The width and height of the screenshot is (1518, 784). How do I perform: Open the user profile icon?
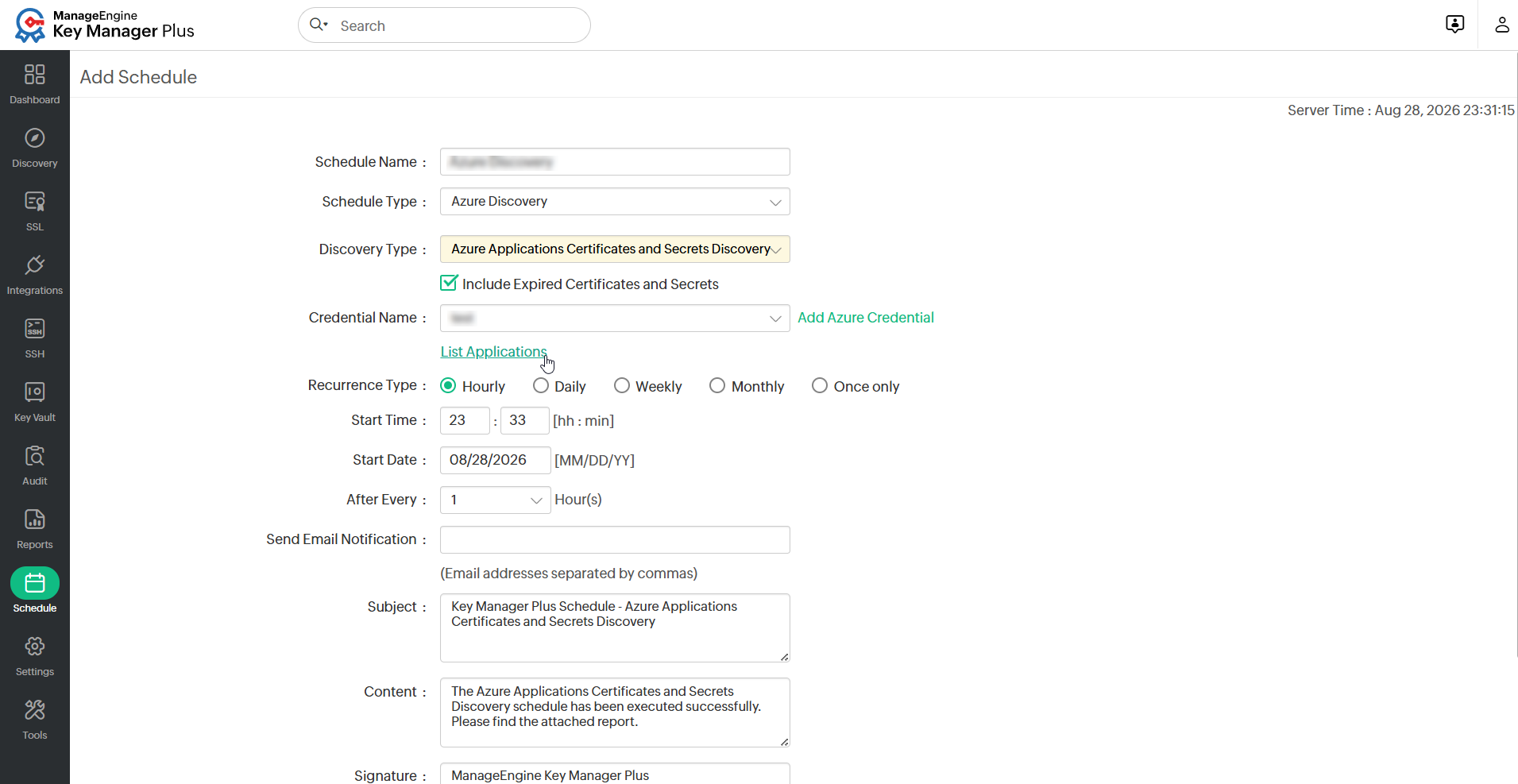(1501, 25)
